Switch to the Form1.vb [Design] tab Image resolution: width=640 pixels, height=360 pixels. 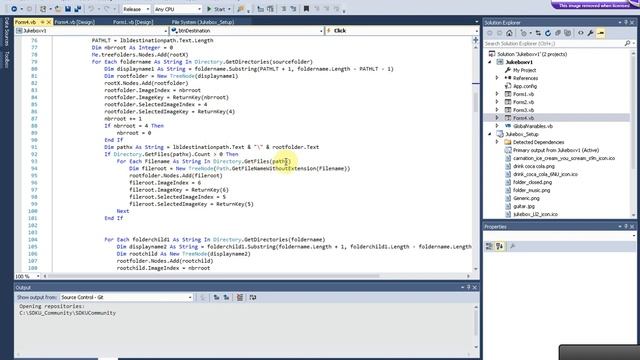click(x=133, y=22)
